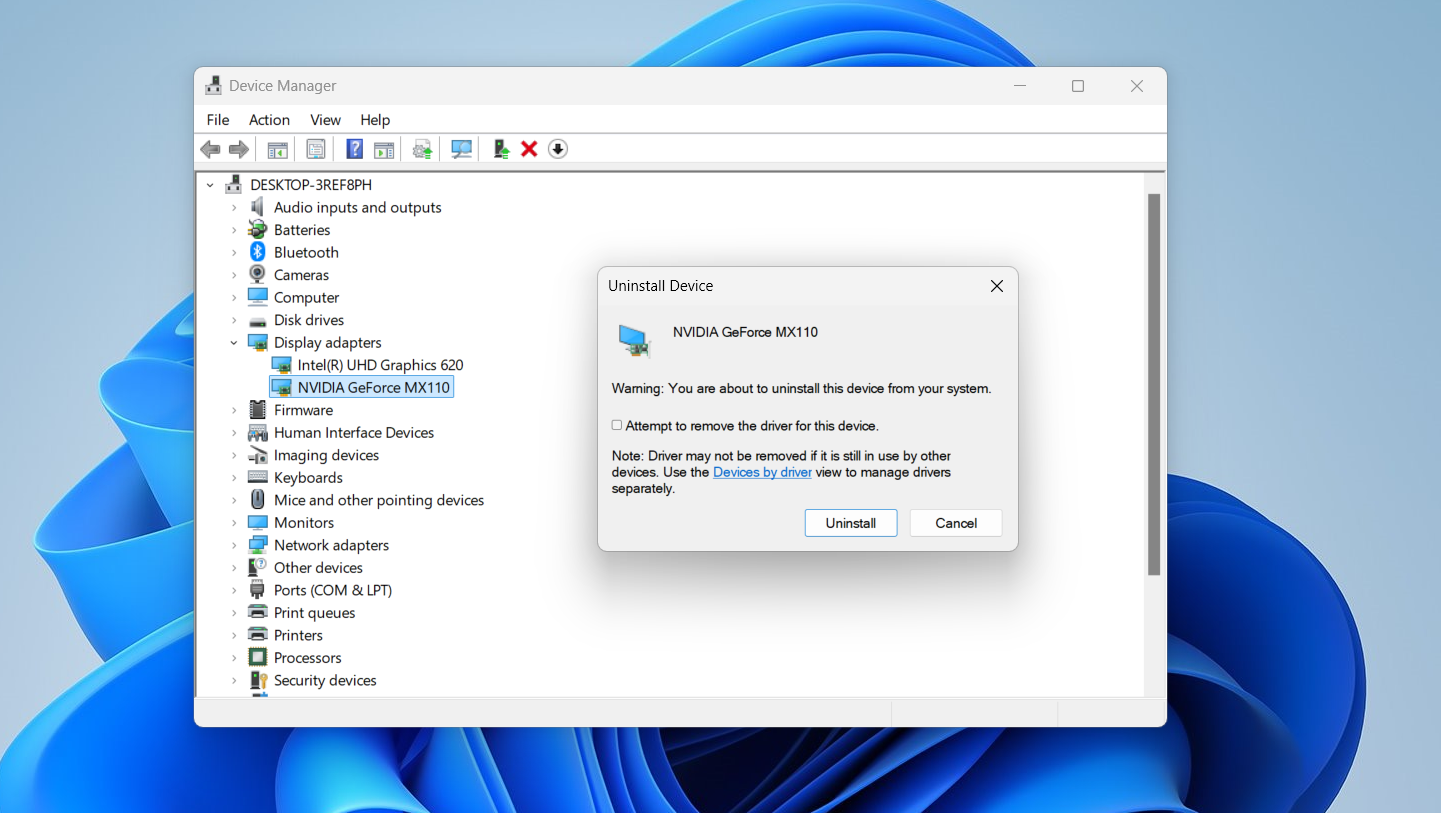Click the Printers icon in the tree
1441x813 pixels.
click(258, 635)
